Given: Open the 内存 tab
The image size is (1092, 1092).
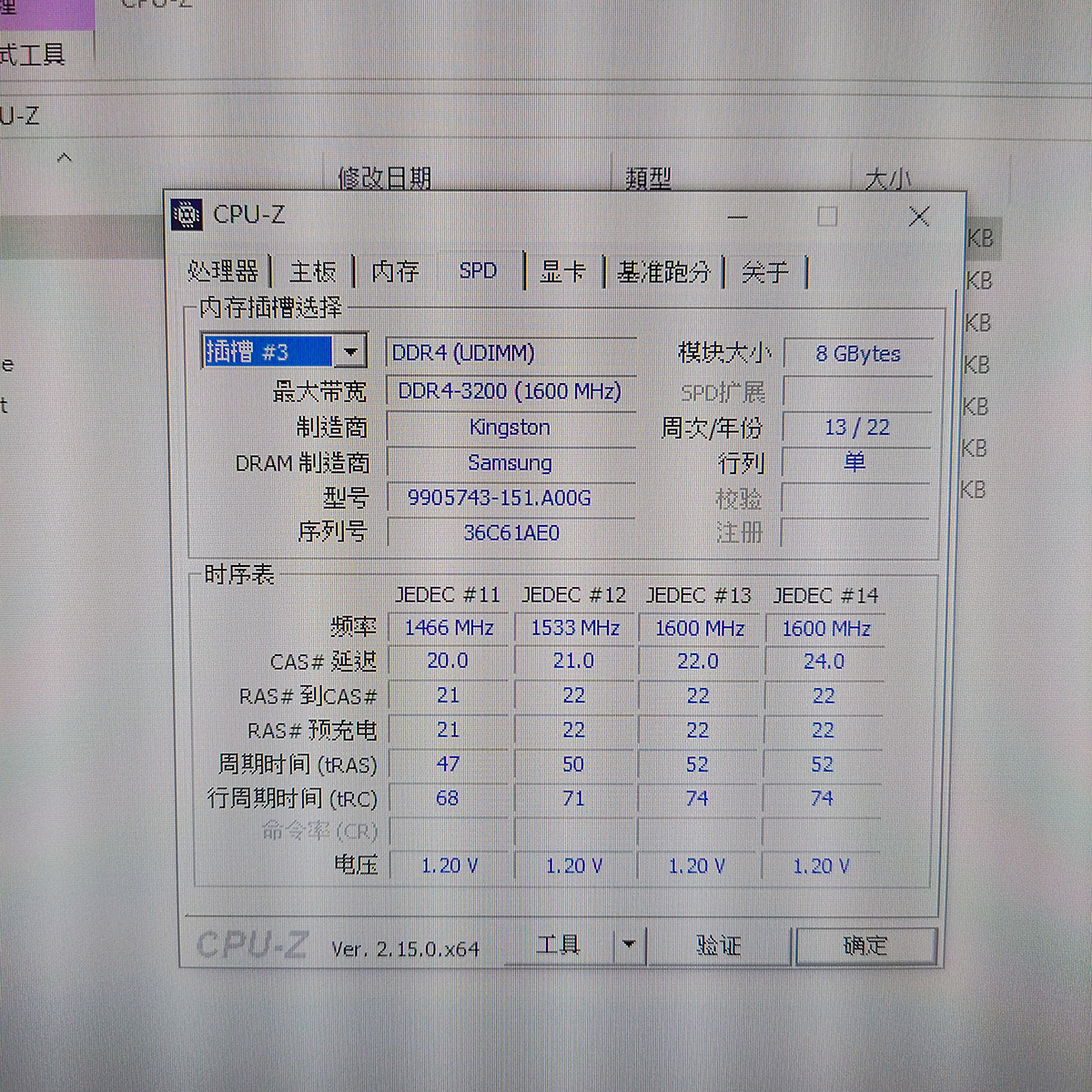Looking at the screenshot, I should 395,271.
